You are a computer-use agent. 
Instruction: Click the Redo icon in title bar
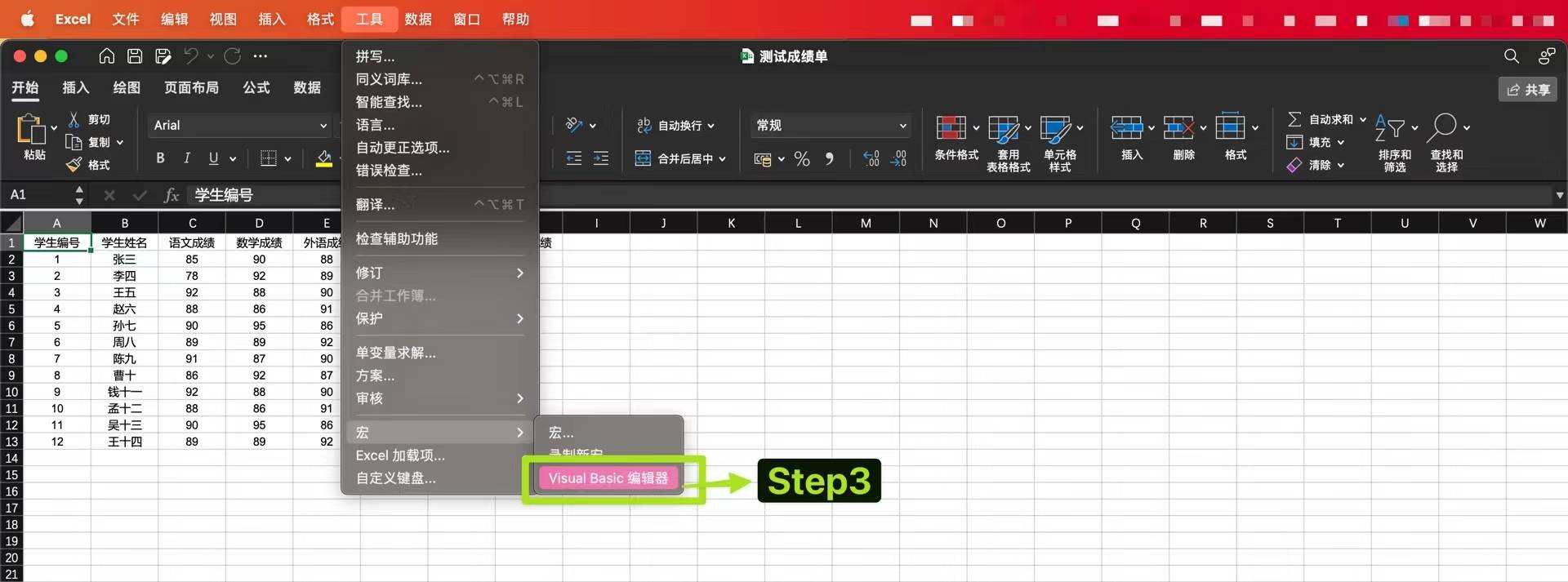[233, 56]
